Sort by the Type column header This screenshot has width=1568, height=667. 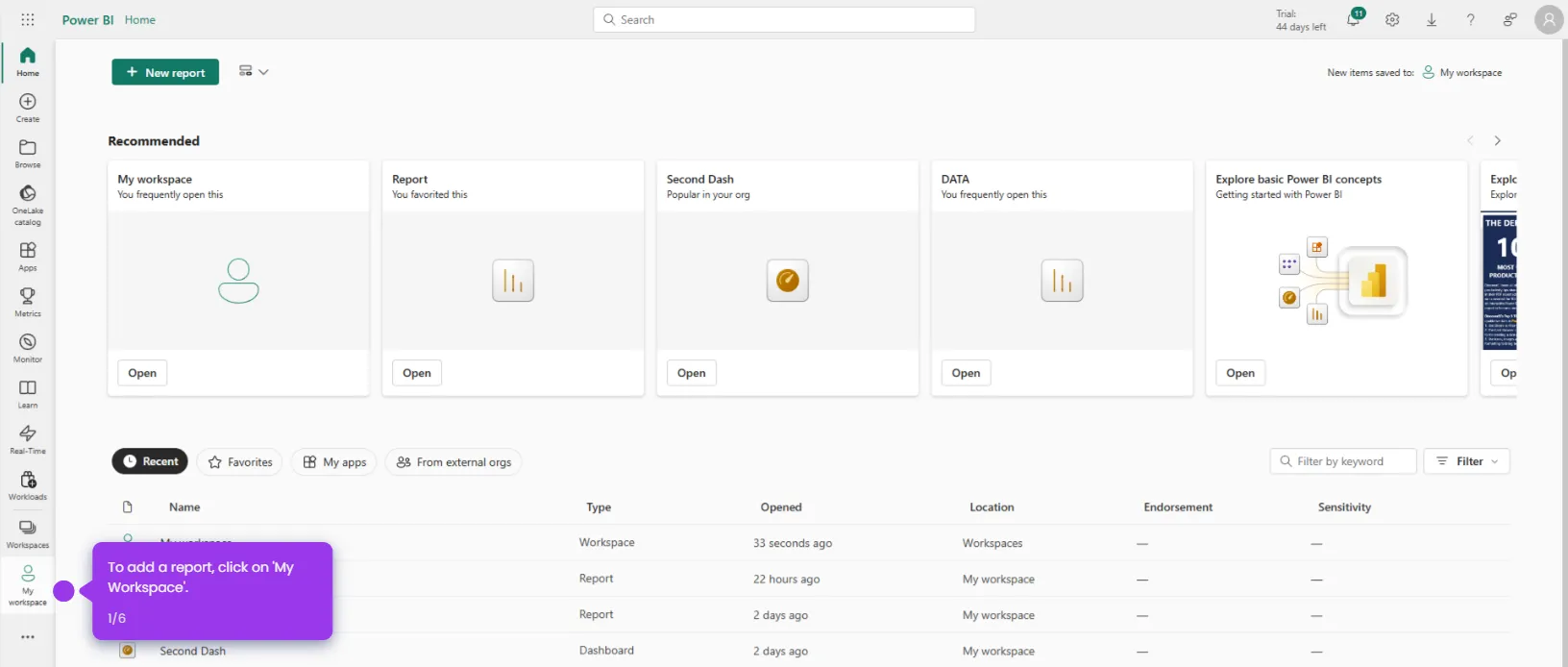599,507
